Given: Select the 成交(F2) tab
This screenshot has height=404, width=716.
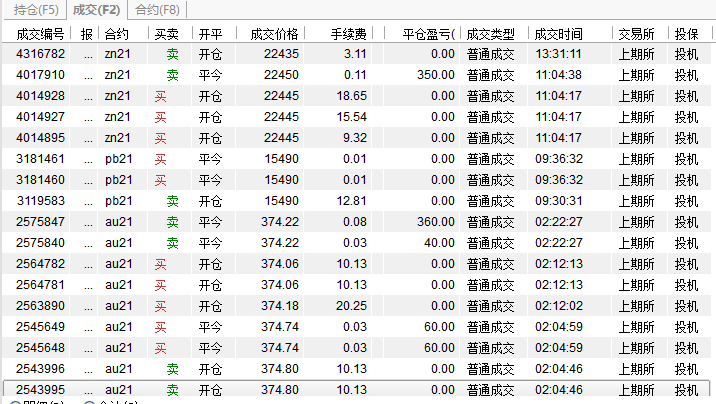Looking at the screenshot, I should pos(97,10).
